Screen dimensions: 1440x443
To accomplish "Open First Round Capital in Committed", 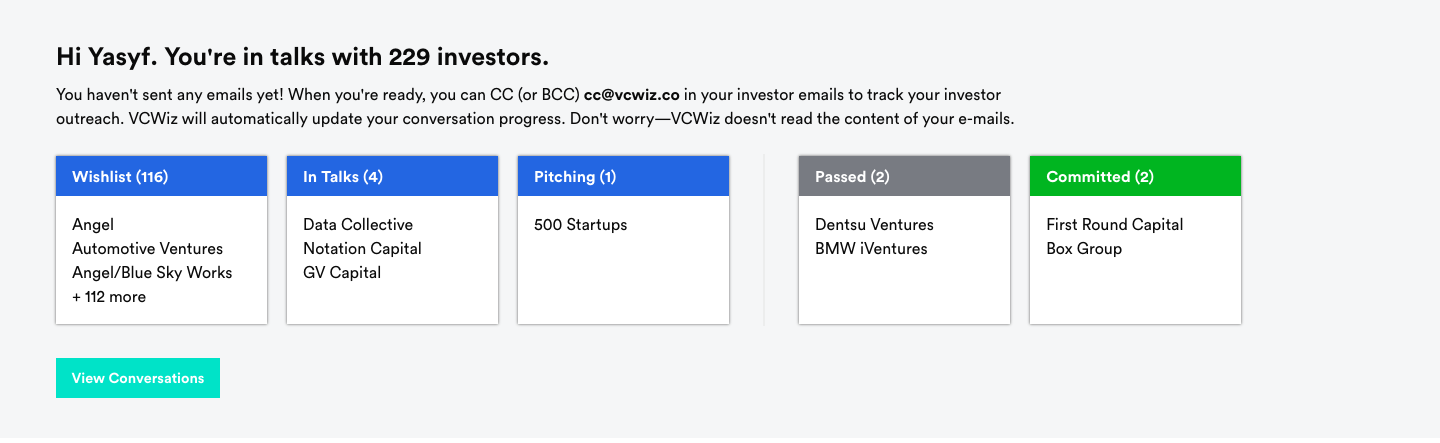I will (x=1114, y=225).
